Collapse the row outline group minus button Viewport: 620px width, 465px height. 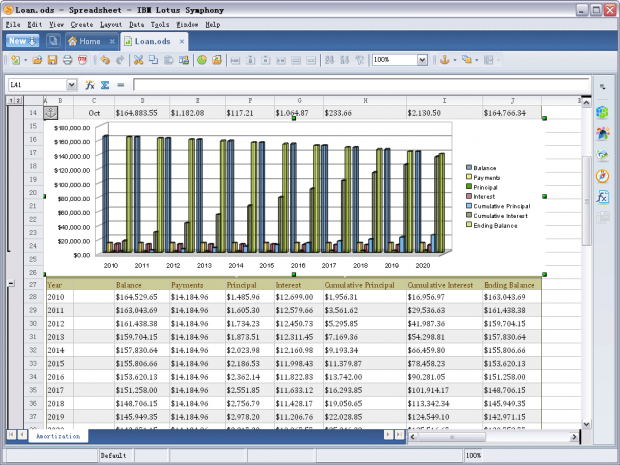pos(11,284)
